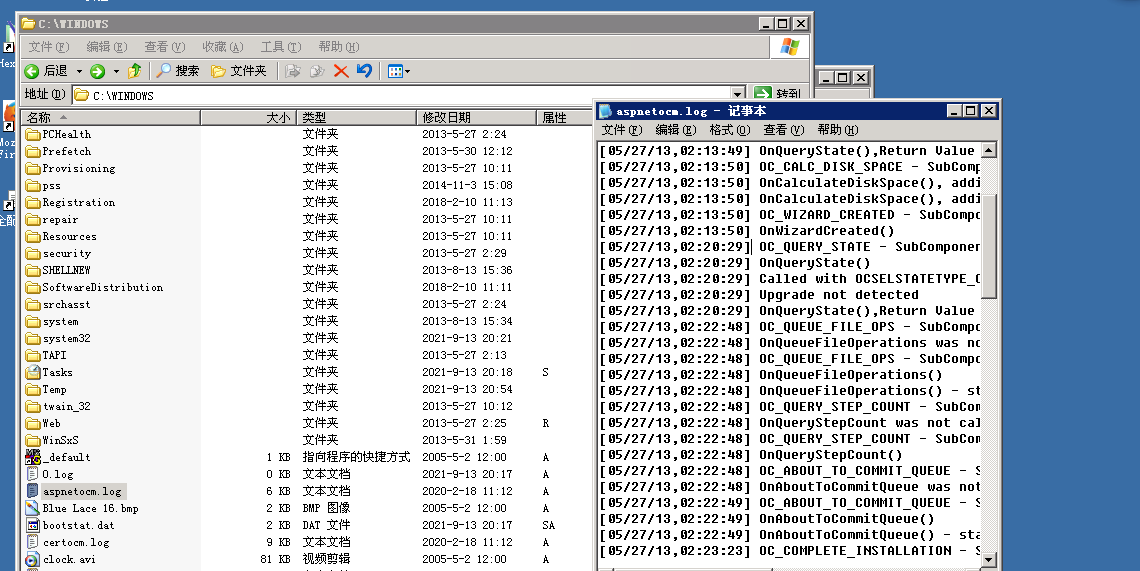Open the forward history dropdown arrow
The width and height of the screenshot is (1140, 571).
coord(116,71)
